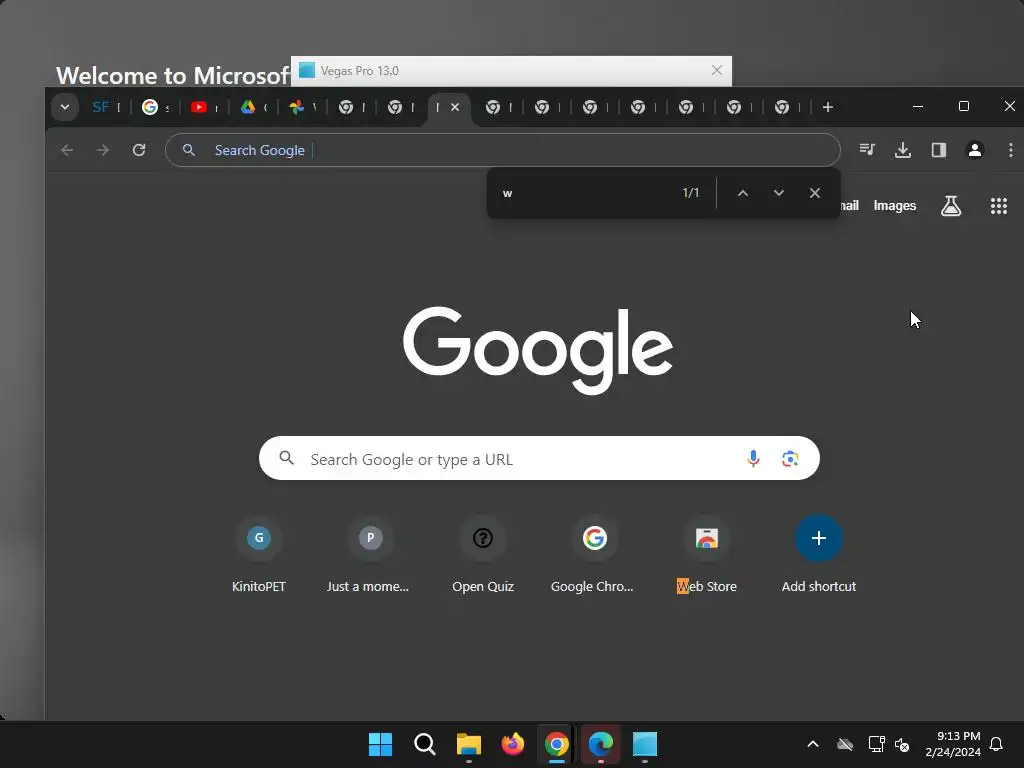The image size is (1024, 768).
Task: Open Windows taskbar search
Action: (424, 744)
